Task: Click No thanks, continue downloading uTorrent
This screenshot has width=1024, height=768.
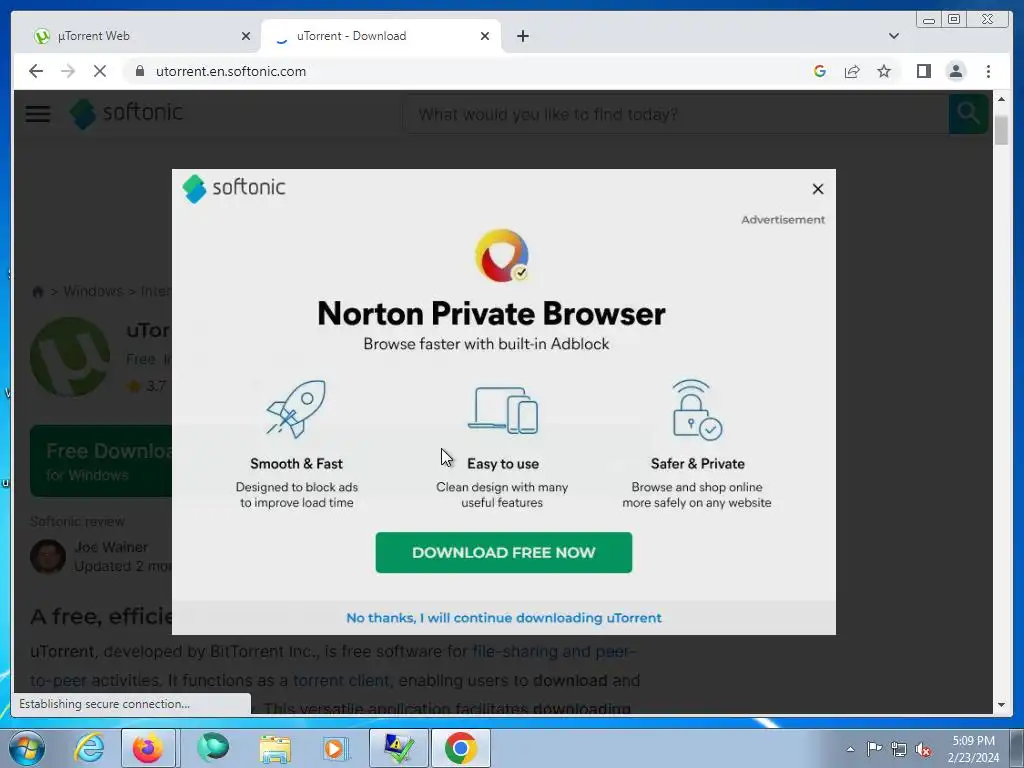Action: click(504, 618)
